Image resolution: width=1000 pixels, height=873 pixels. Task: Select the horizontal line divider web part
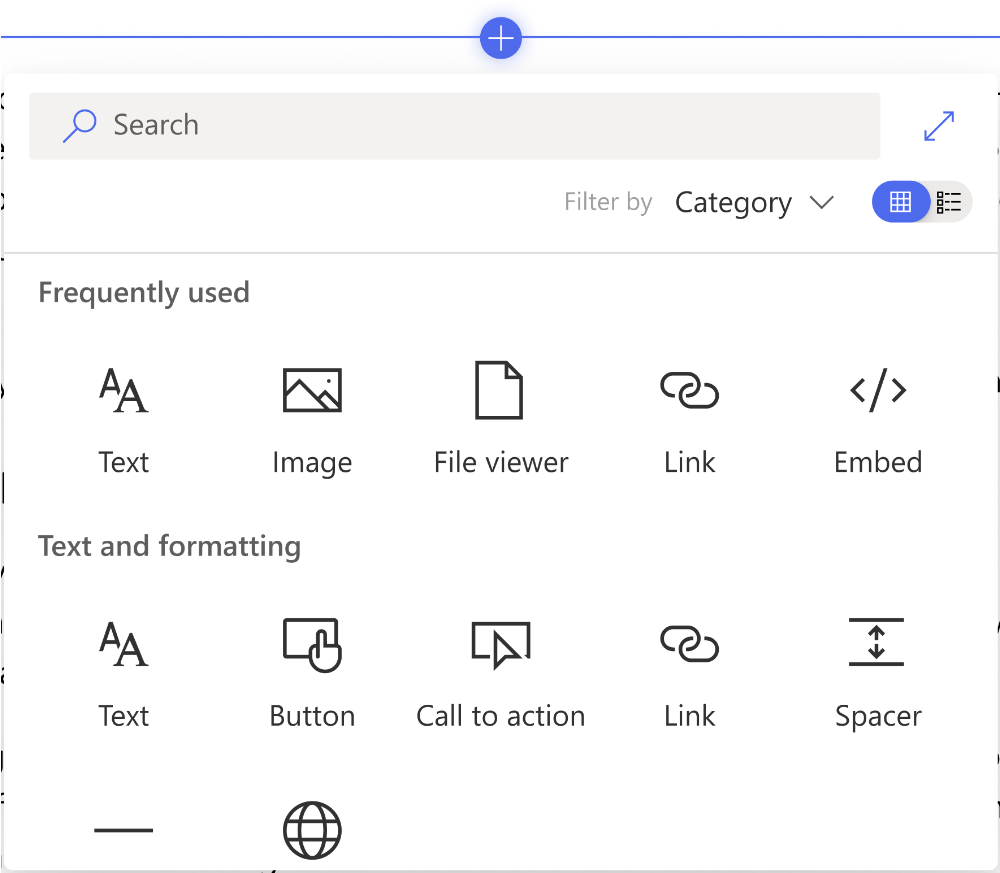click(x=124, y=831)
